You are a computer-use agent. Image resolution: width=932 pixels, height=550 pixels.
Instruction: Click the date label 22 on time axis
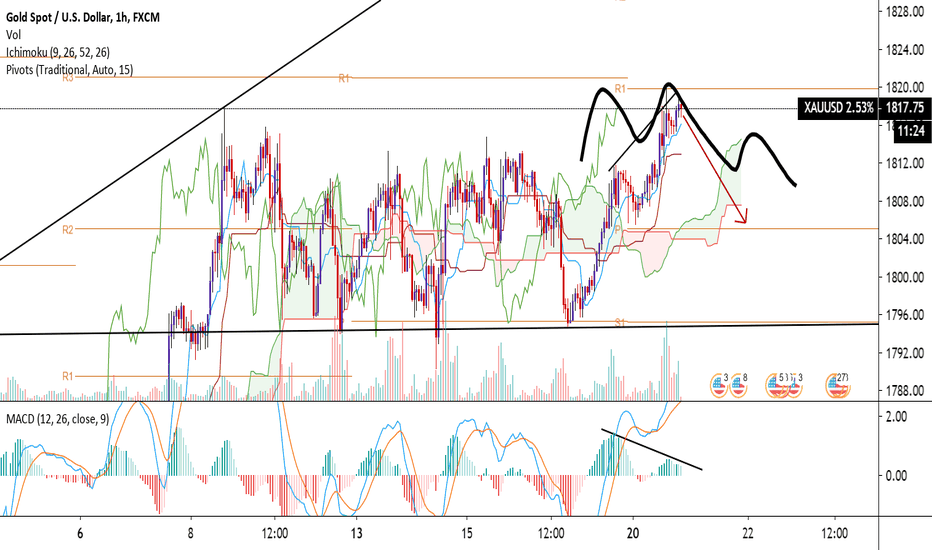tap(748, 533)
